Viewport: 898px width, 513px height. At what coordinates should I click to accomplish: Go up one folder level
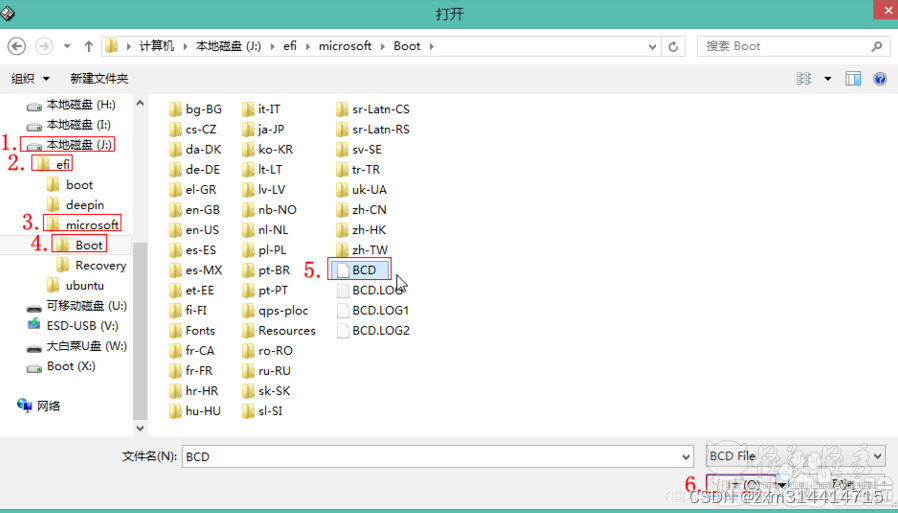pyautogui.click(x=89, y=46)
